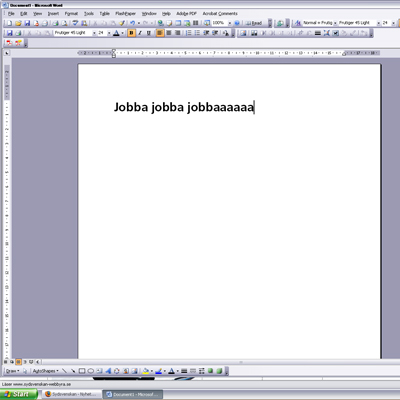Toggle Underline formatting

coord(149,33)
